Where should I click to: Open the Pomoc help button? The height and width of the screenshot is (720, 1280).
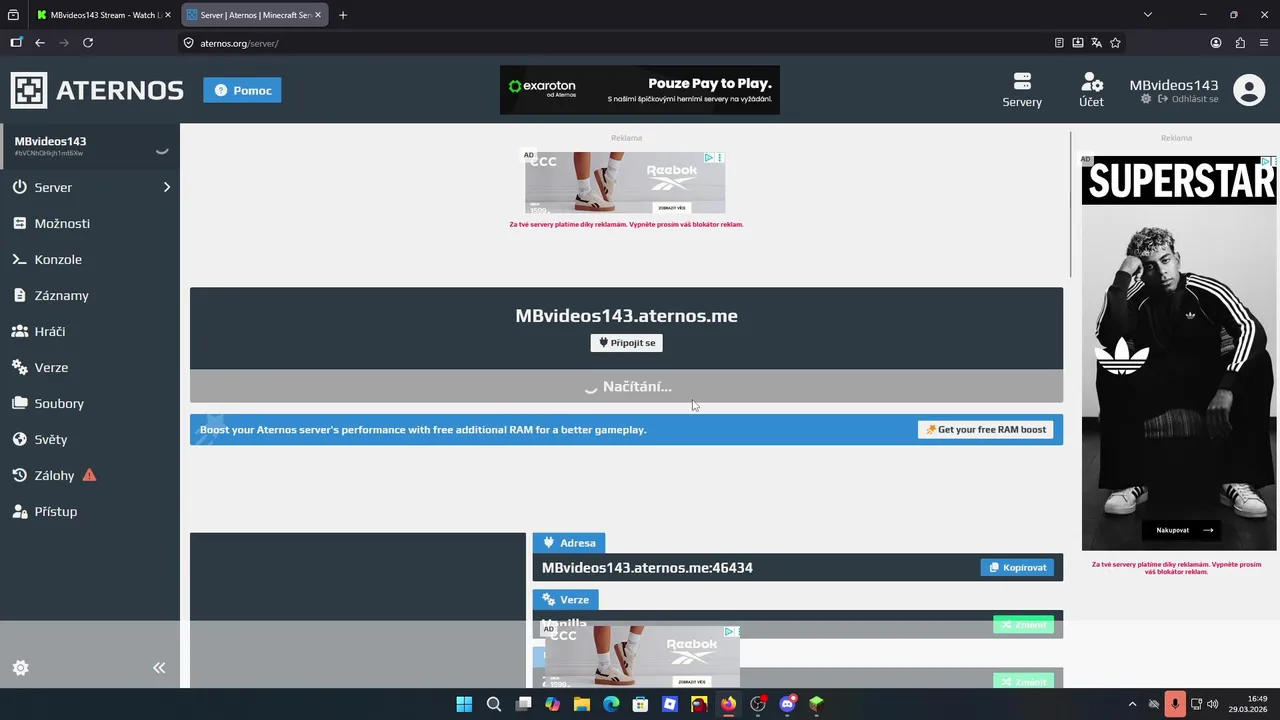pos(242,90)
